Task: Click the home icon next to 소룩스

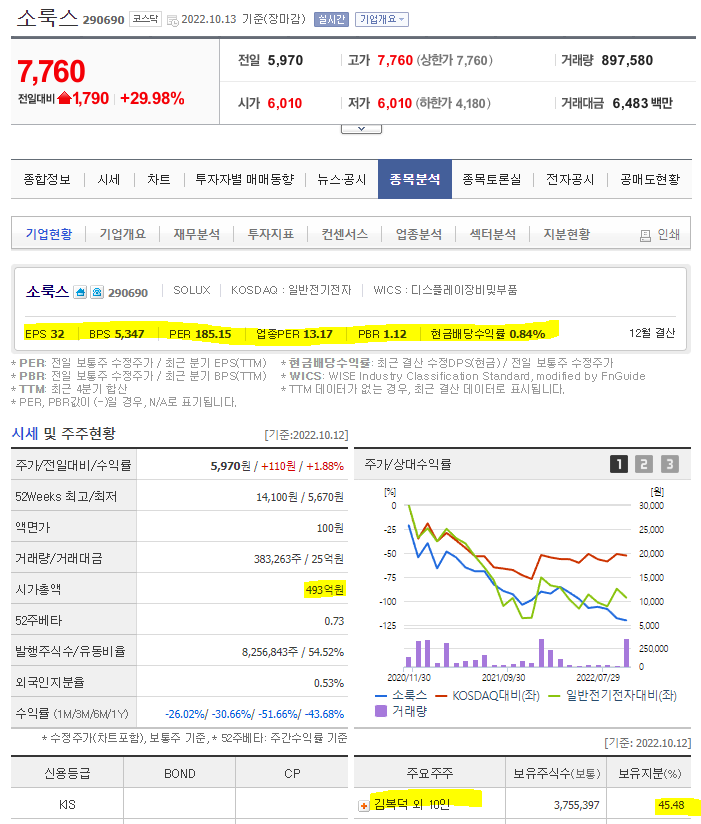Action: click(x=80, y=292)
